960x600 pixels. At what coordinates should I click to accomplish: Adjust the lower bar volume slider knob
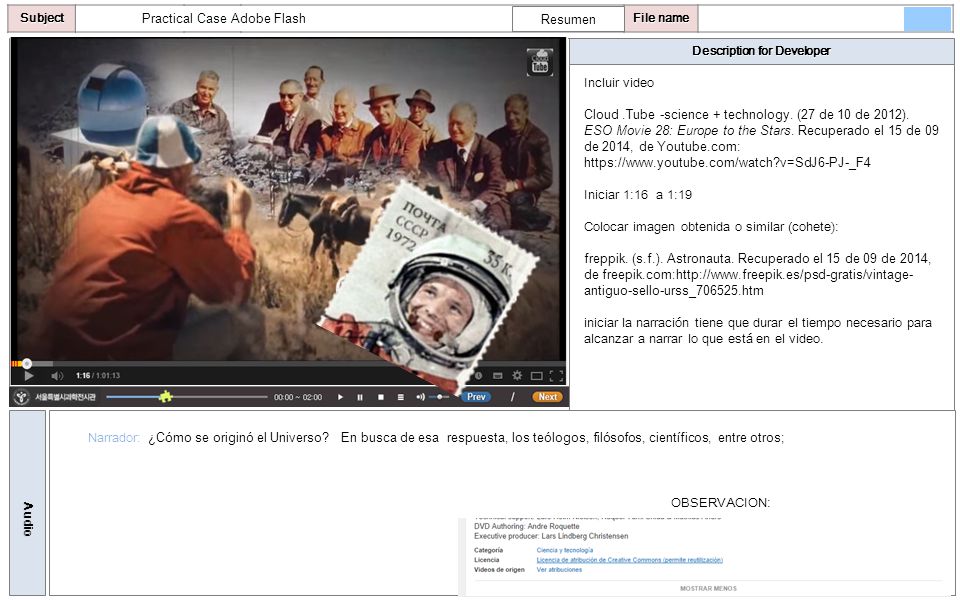click(x=440, y=397)
